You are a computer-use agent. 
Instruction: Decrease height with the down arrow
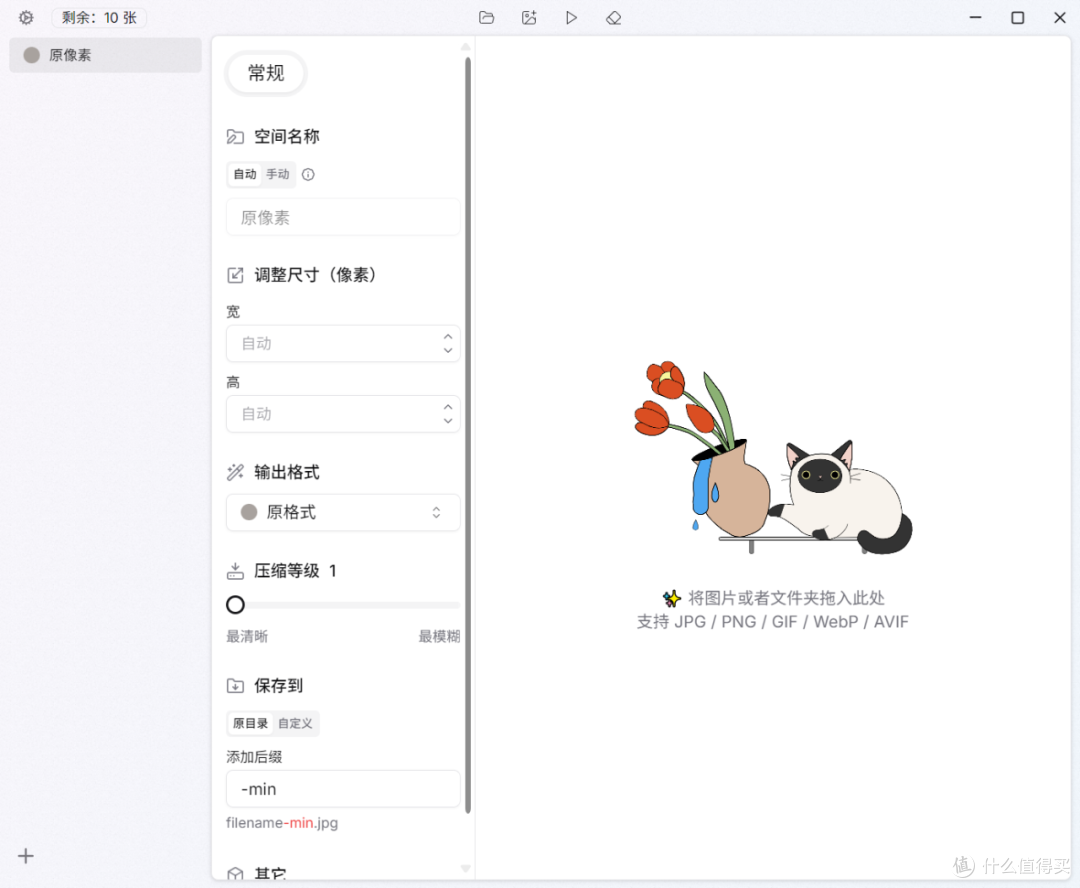(x=448, y=421)
